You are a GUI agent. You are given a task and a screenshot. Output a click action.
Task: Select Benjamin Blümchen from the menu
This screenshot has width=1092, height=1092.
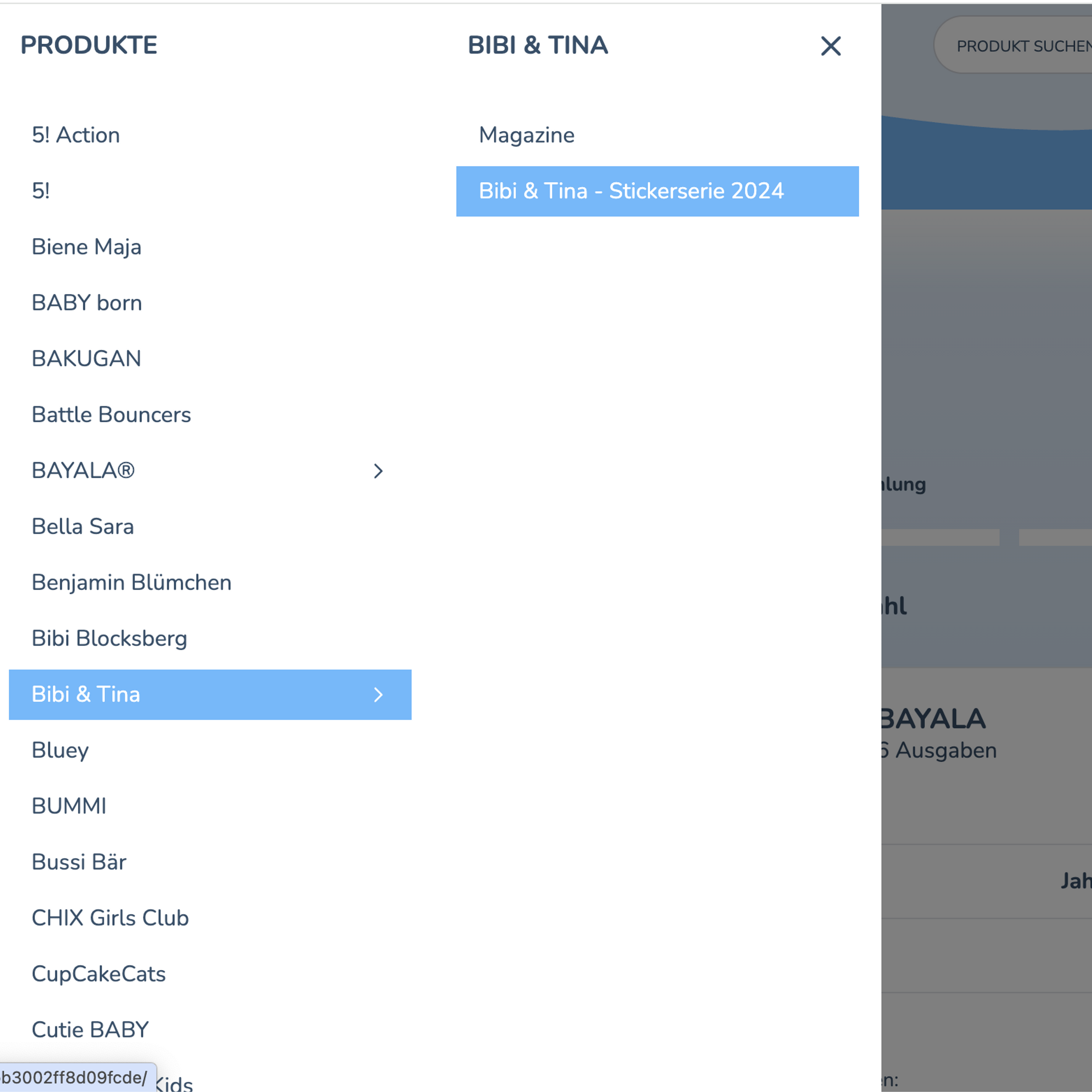(131, 582)
